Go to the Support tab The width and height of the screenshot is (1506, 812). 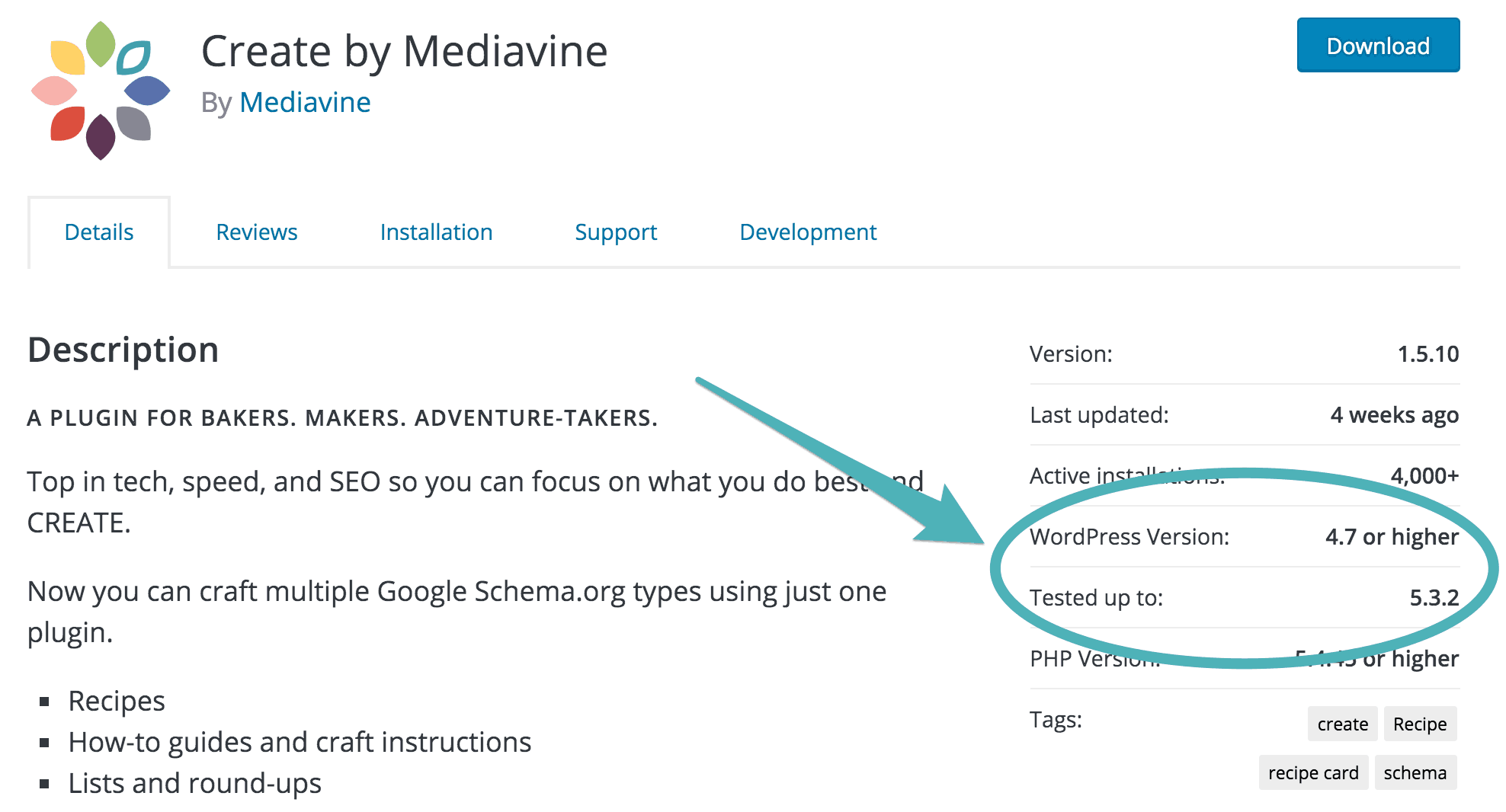[x=615, y=232]
